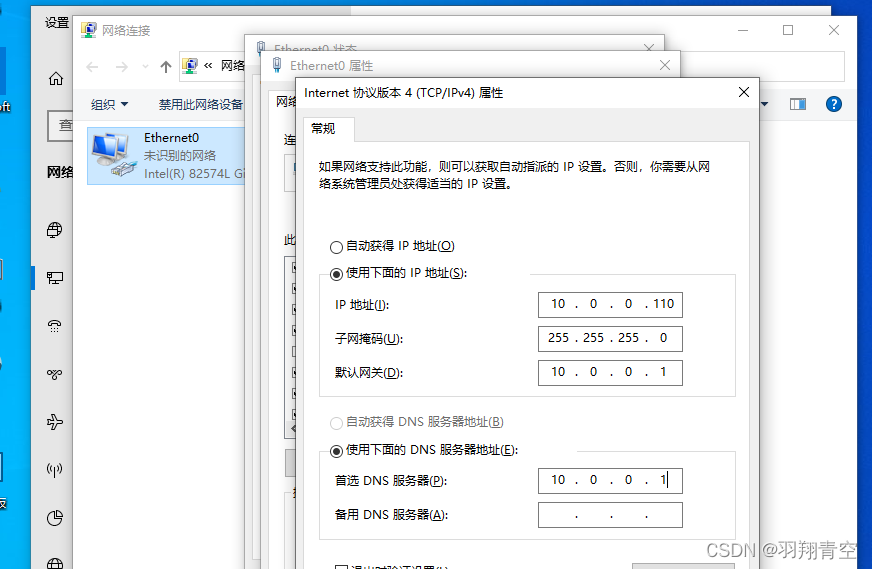Go back in the Network Connections window
This screenshot has width=872, height=569.
coord(92,67)
